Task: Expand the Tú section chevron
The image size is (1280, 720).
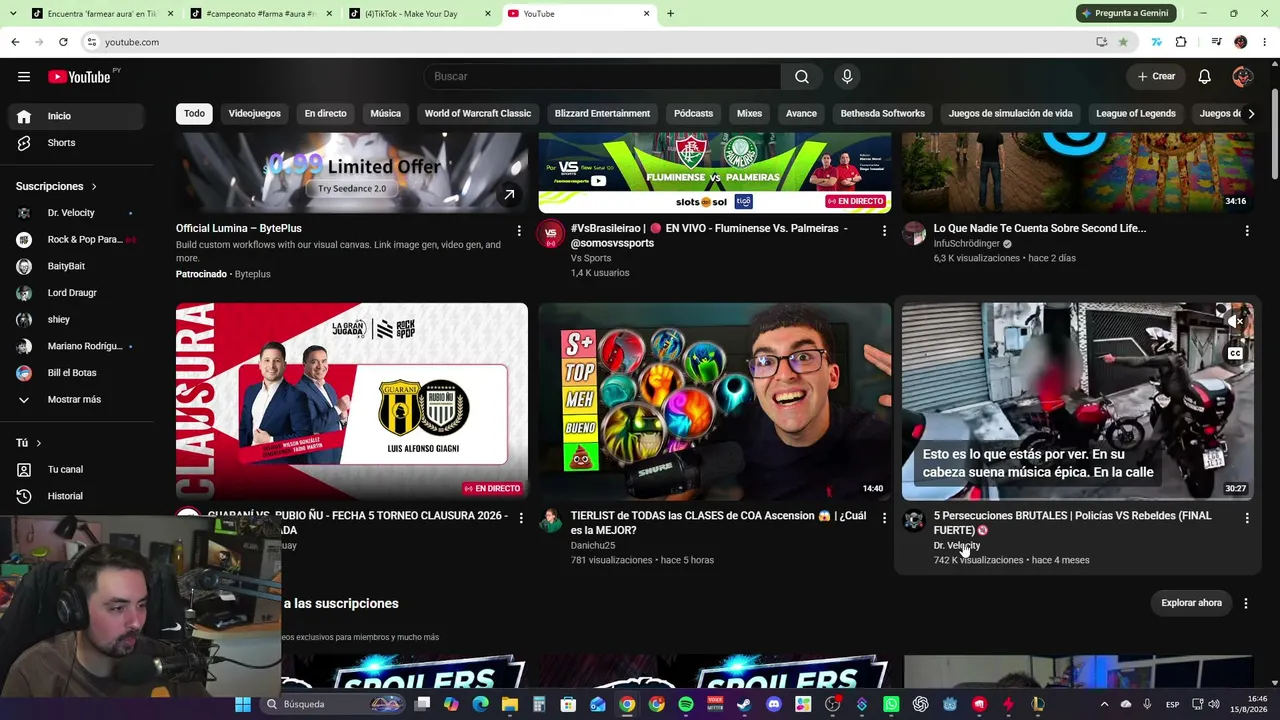Action: tap(38, 443)
